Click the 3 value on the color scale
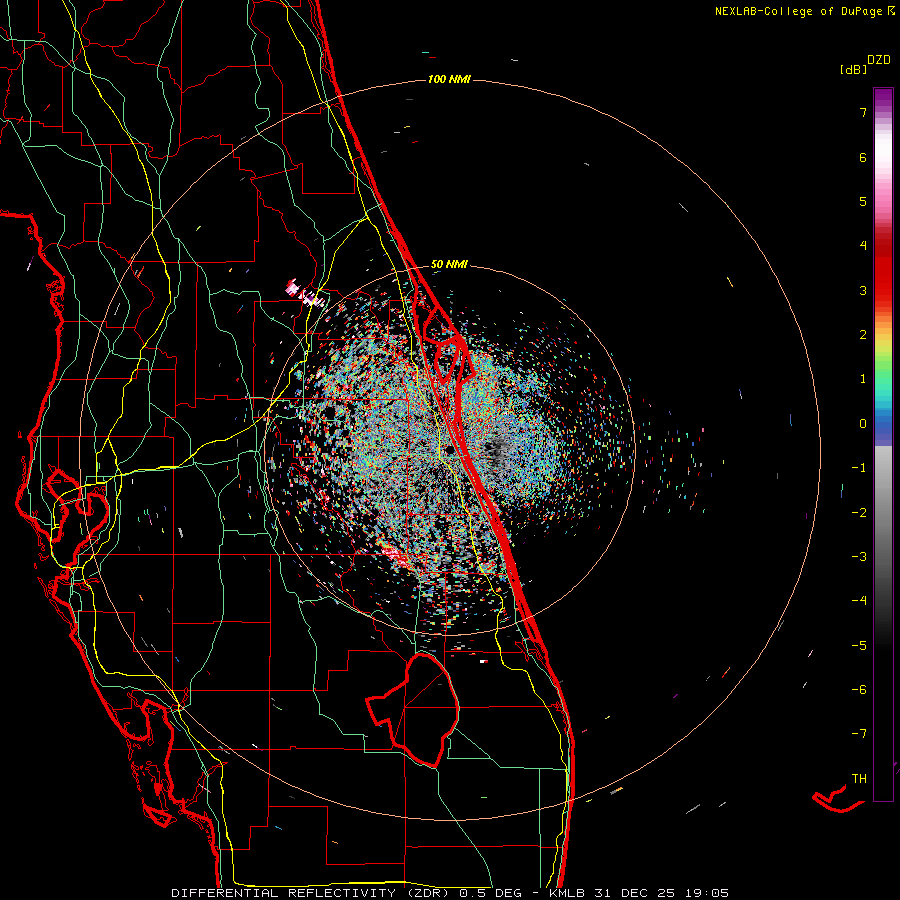 [x=863, y=290]
